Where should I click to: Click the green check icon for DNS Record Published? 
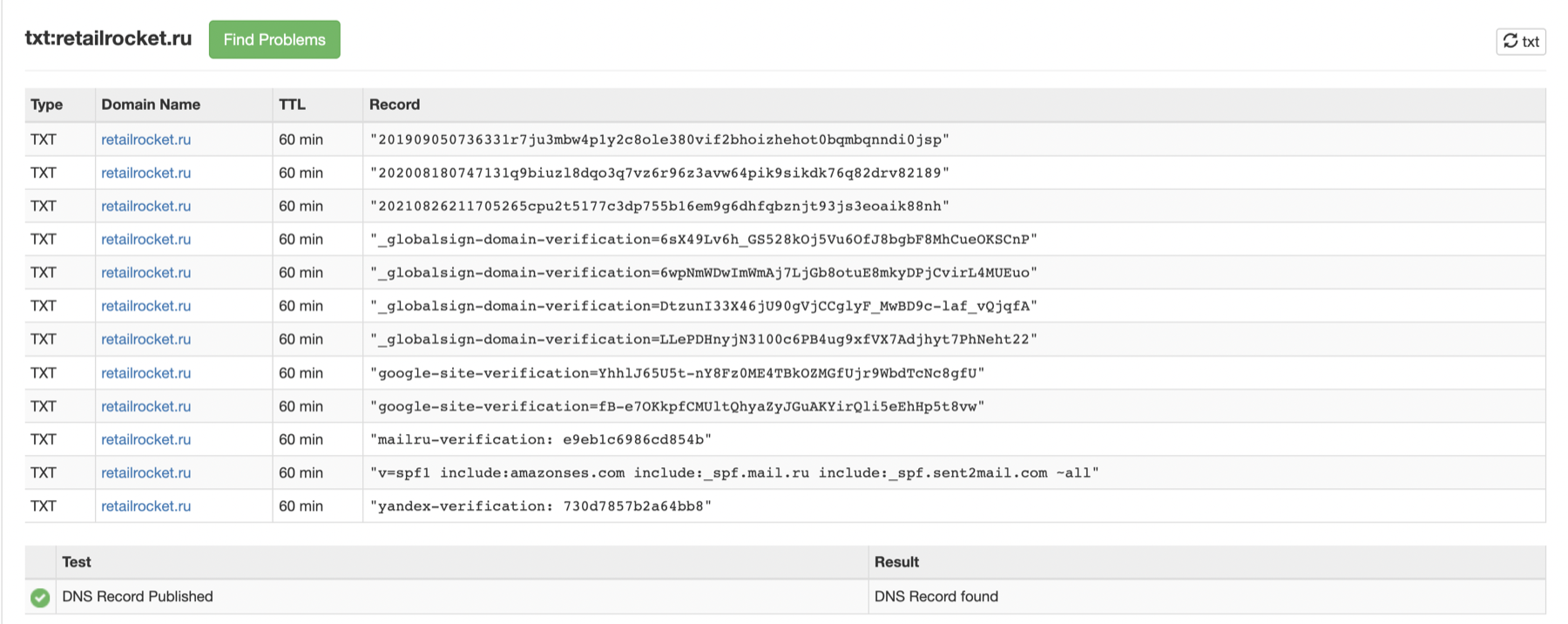point(40,597)
